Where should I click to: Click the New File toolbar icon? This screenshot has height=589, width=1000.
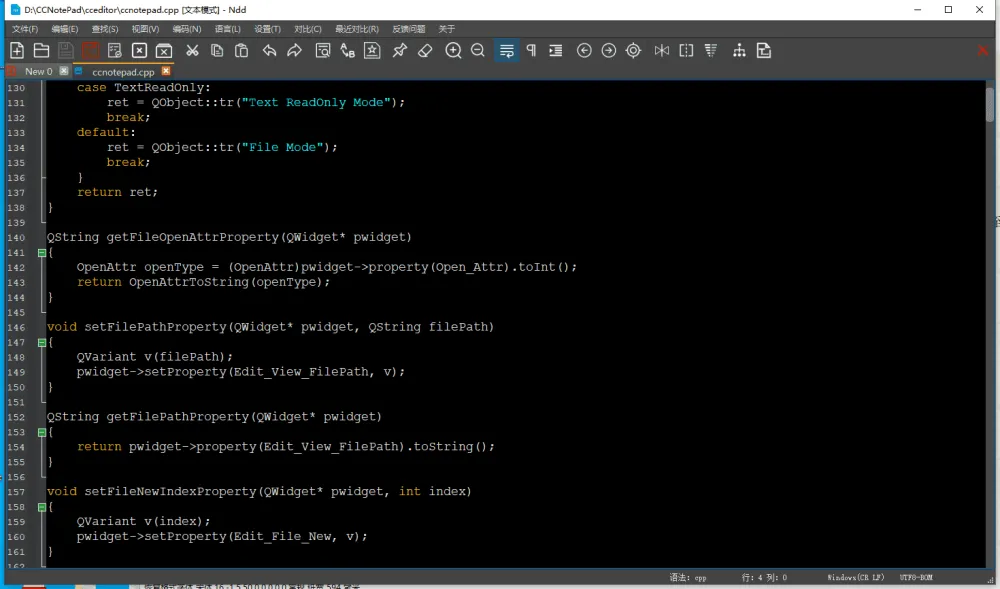tap(17, 50)
